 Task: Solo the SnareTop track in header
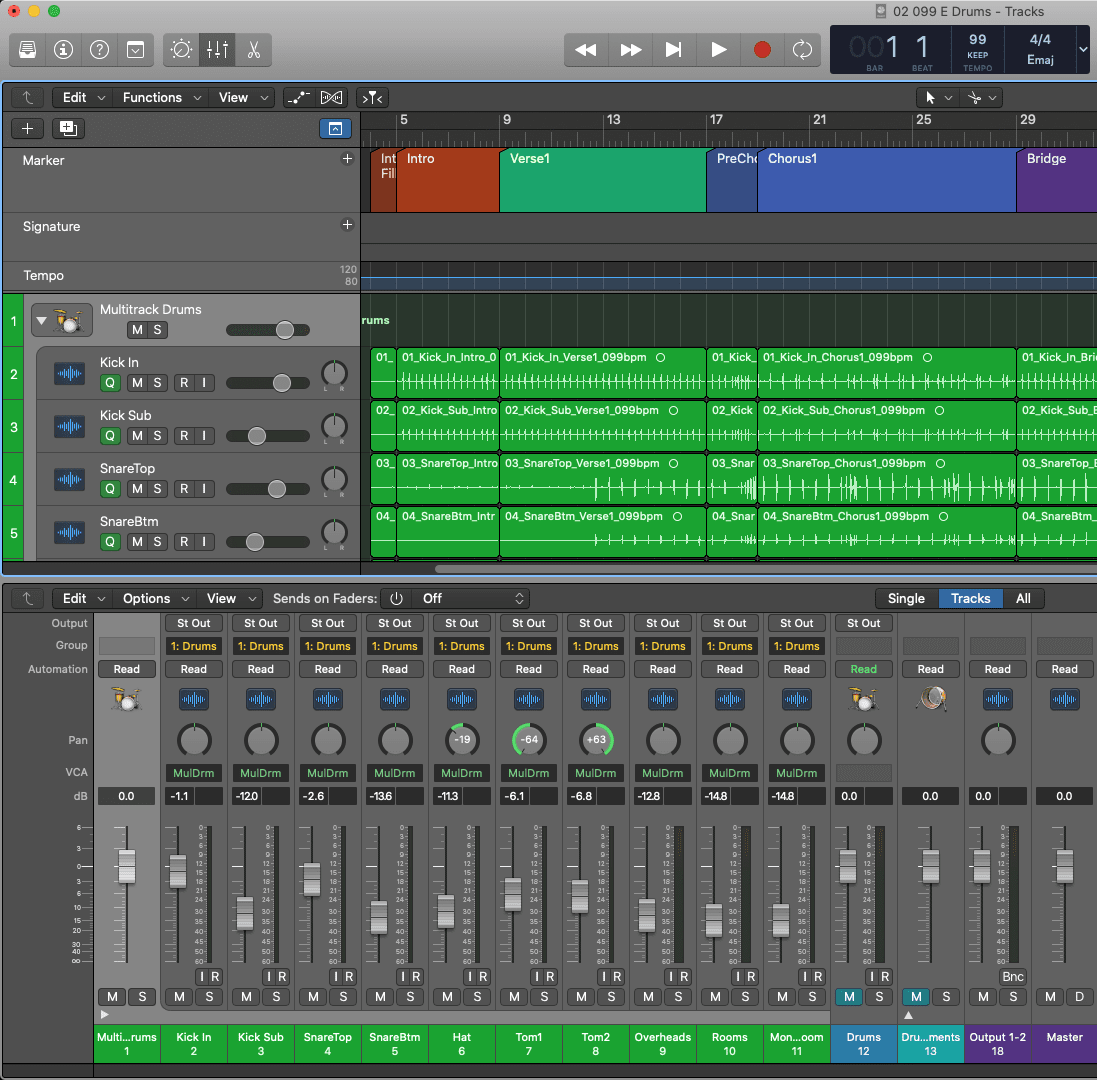[x=157, y=488]
